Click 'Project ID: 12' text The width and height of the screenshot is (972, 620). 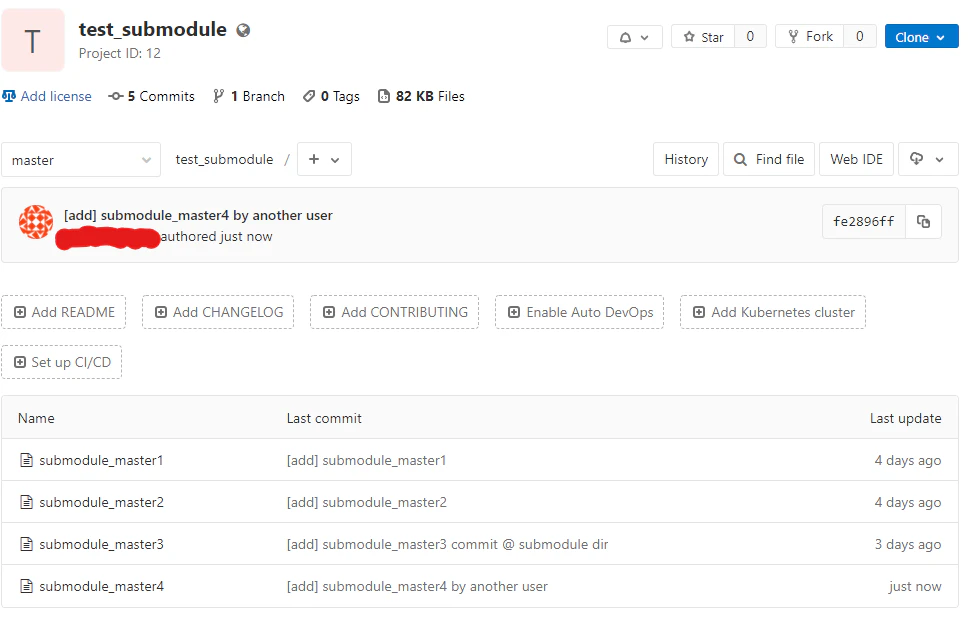pyautogui.click(x=120, y=53)
